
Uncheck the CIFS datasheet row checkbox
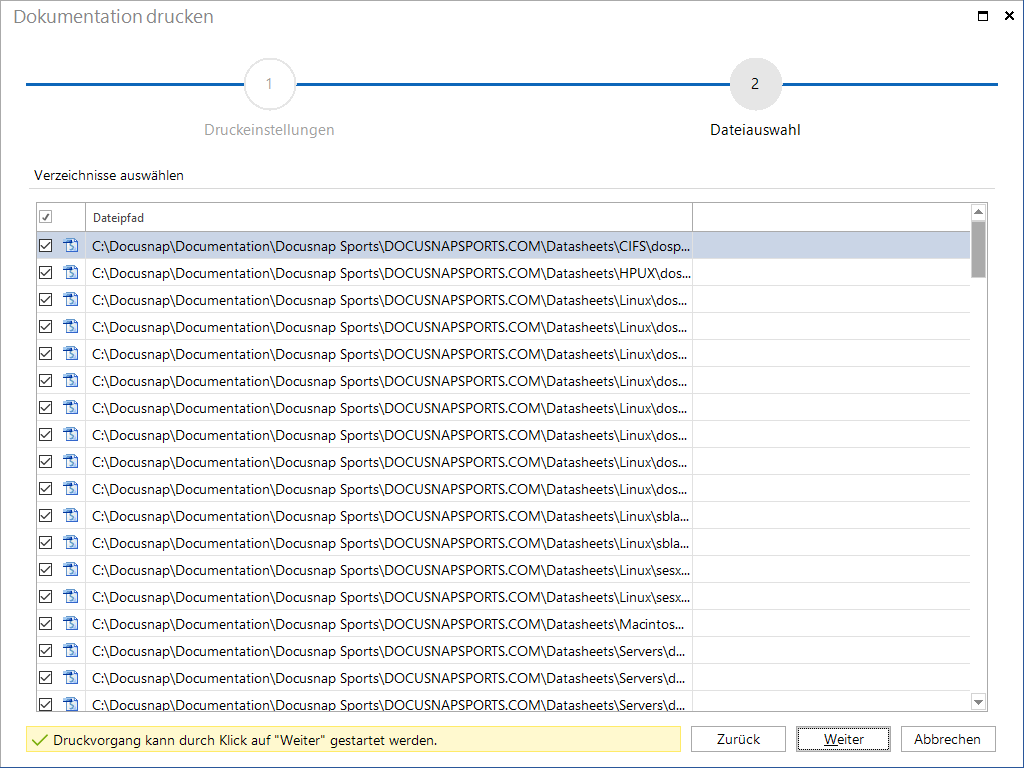(46, 246)
